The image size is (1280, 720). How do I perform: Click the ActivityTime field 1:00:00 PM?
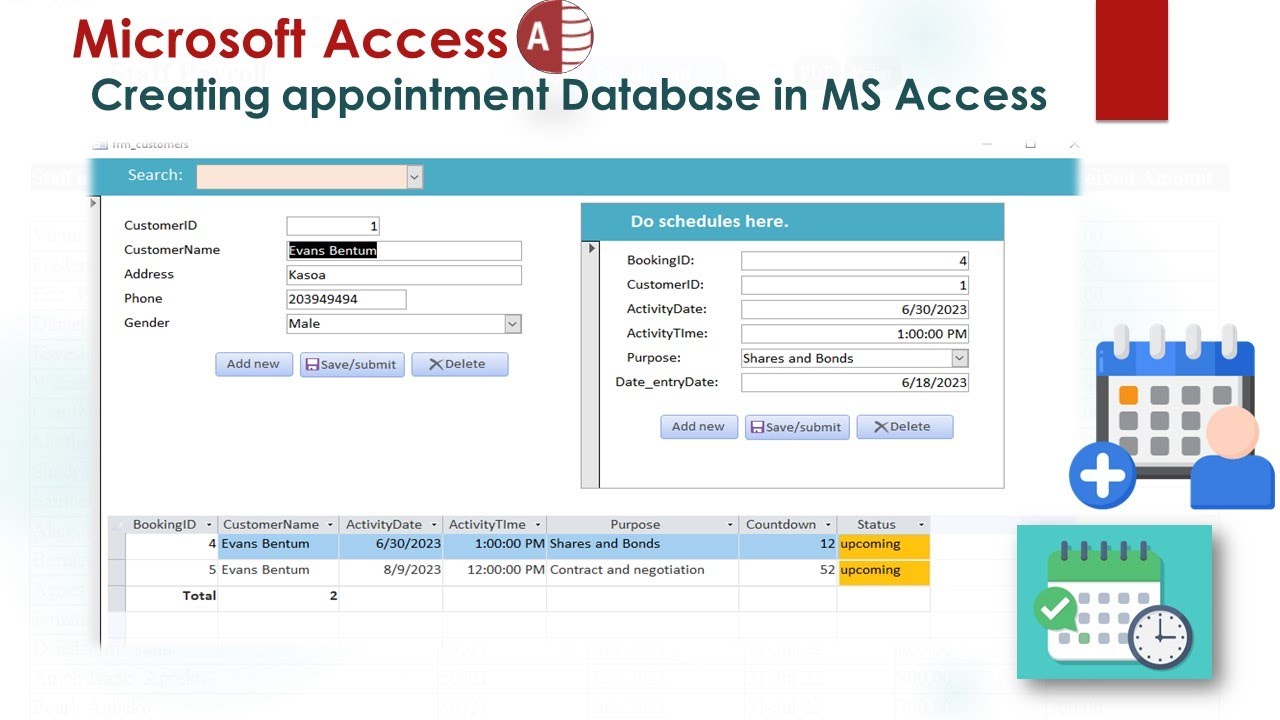(855, 334)
